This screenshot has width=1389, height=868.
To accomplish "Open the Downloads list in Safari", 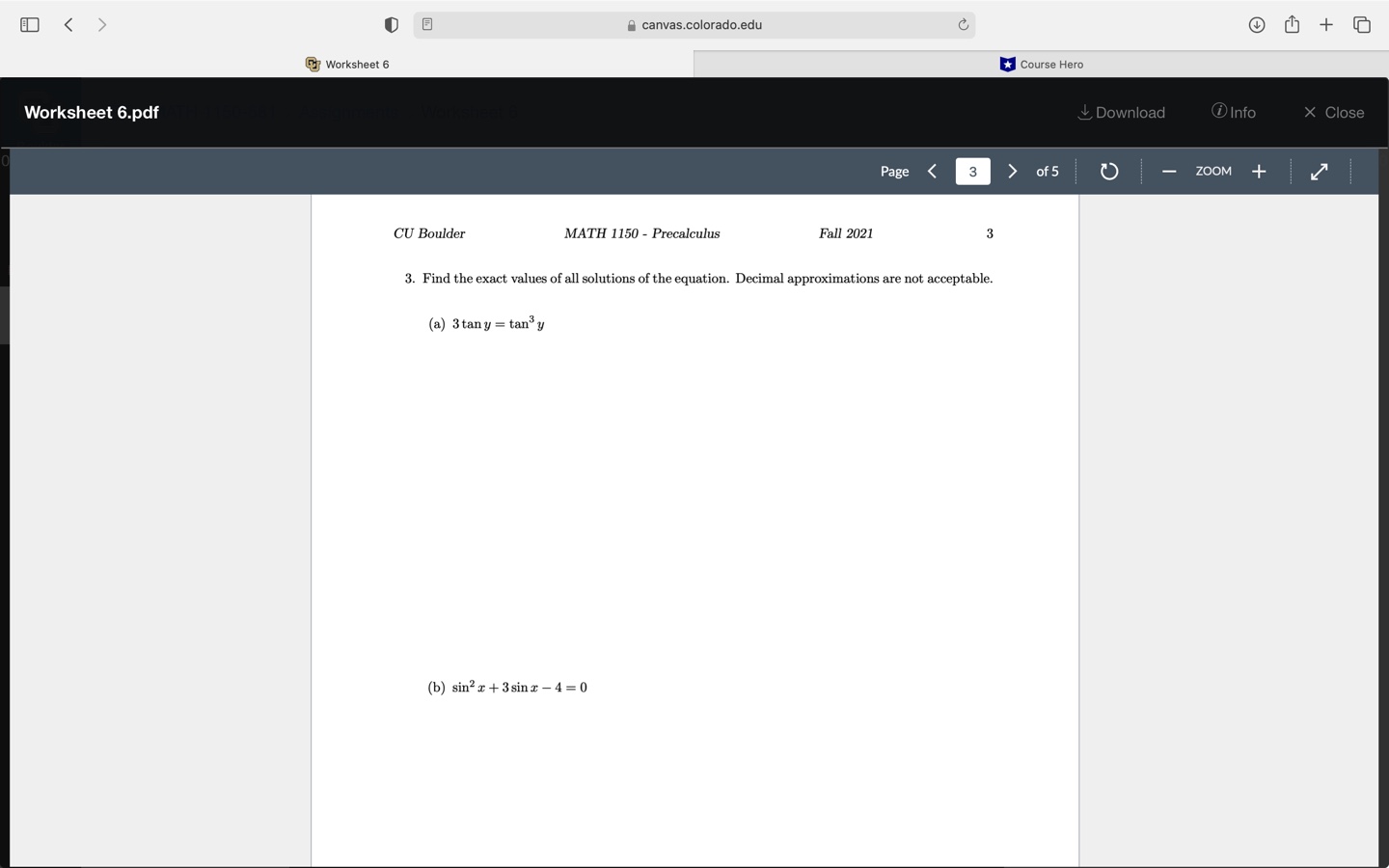I will point(1257,24).
